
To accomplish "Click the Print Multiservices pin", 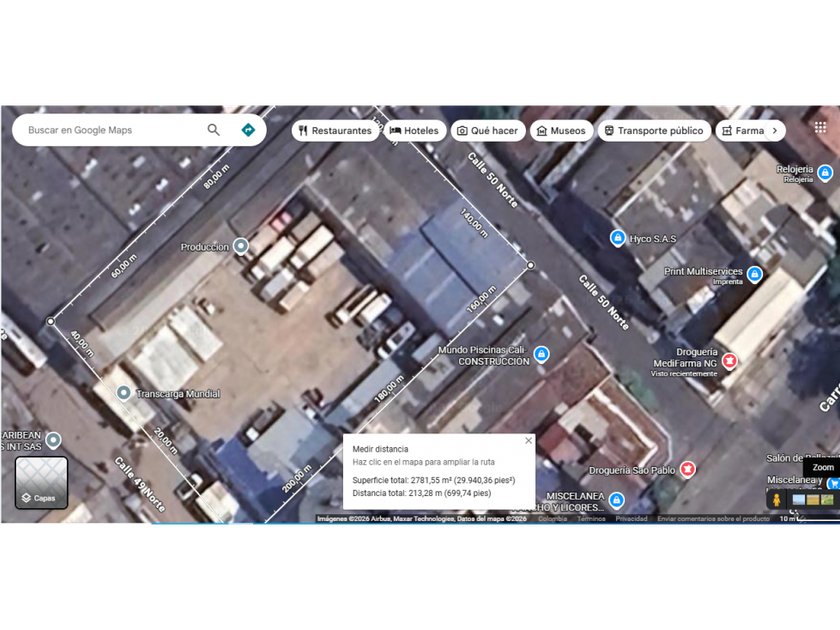I will (754, 273).
